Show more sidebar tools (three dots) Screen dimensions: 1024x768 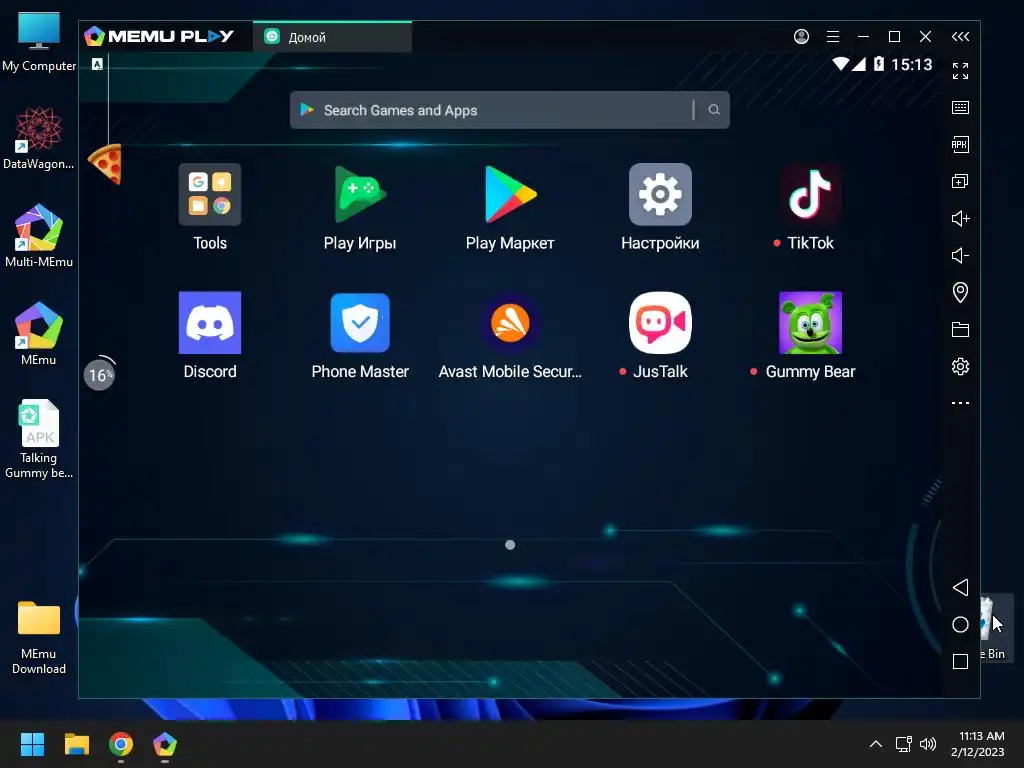[x=960, y=403]
